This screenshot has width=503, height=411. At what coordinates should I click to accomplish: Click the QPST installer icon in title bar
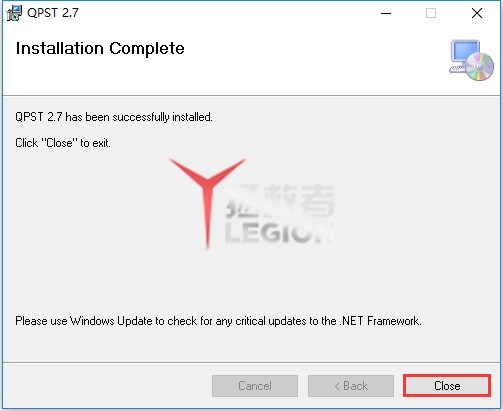click(14, 13)
